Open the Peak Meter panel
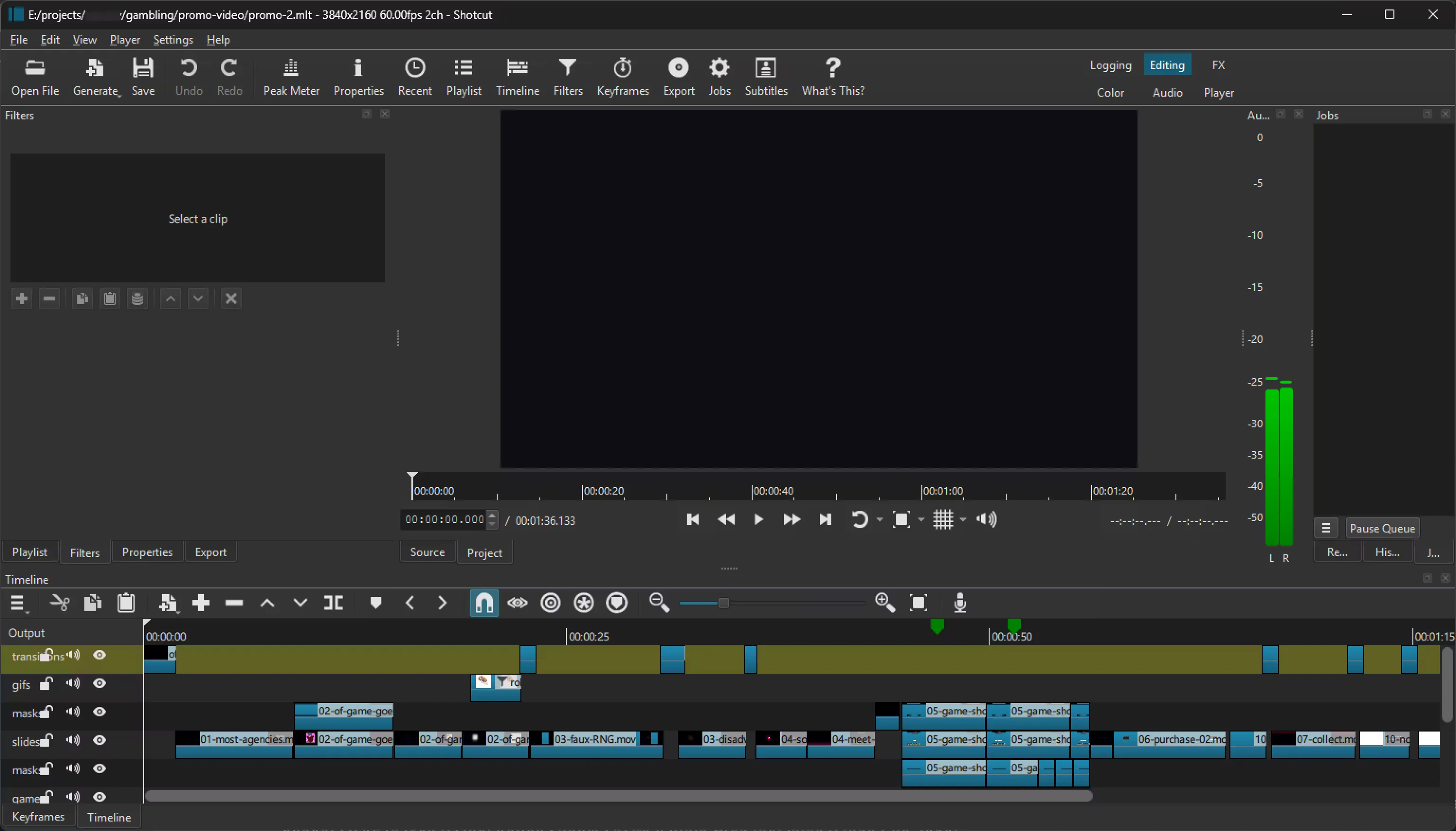1456x831 pixels. pos(291,76)
